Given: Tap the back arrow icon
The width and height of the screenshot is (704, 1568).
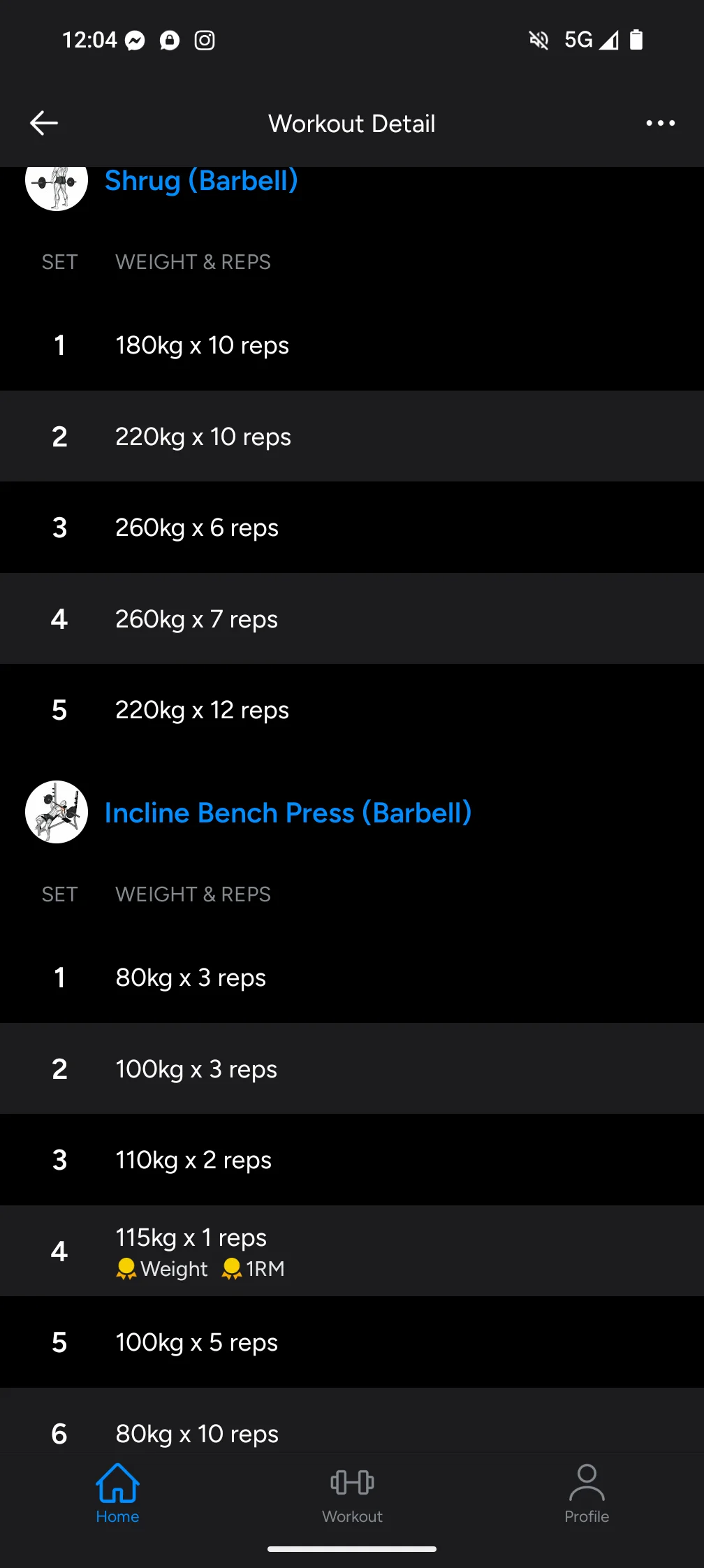Looking at the screenshot, I should tap(44, 123).
